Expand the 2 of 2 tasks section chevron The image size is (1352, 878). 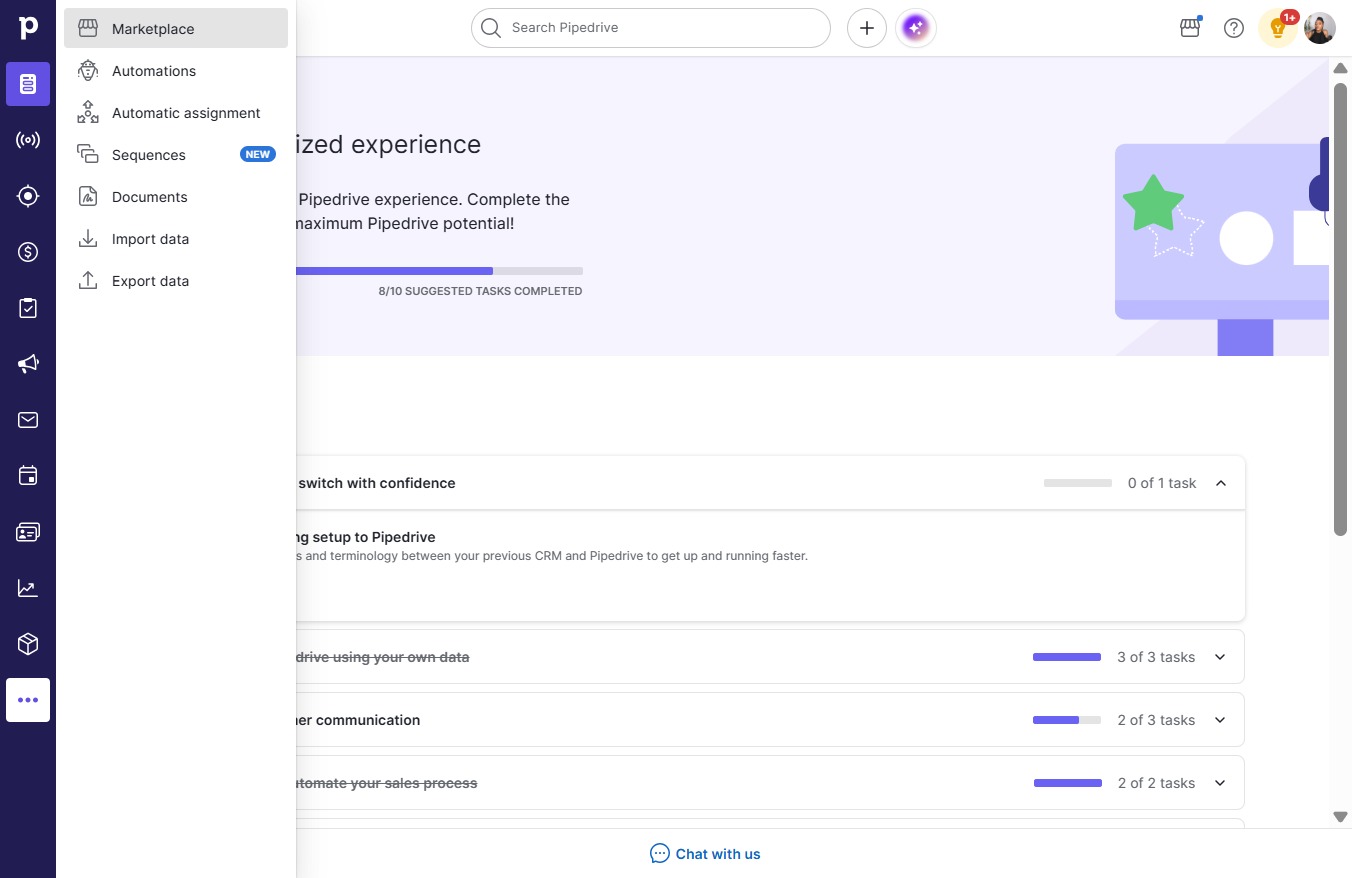point(1220,783)
